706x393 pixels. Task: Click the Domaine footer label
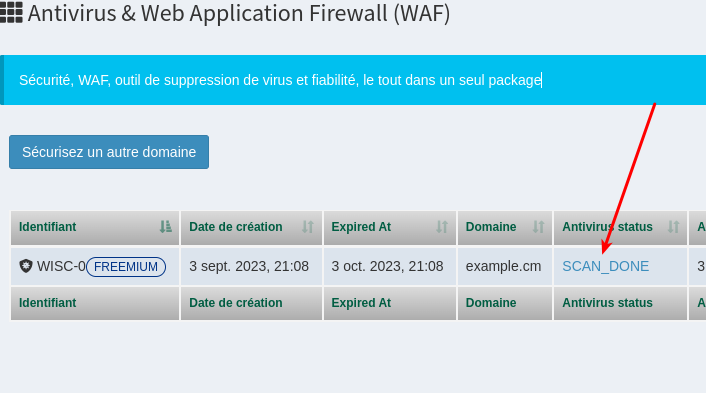(491, 303)
